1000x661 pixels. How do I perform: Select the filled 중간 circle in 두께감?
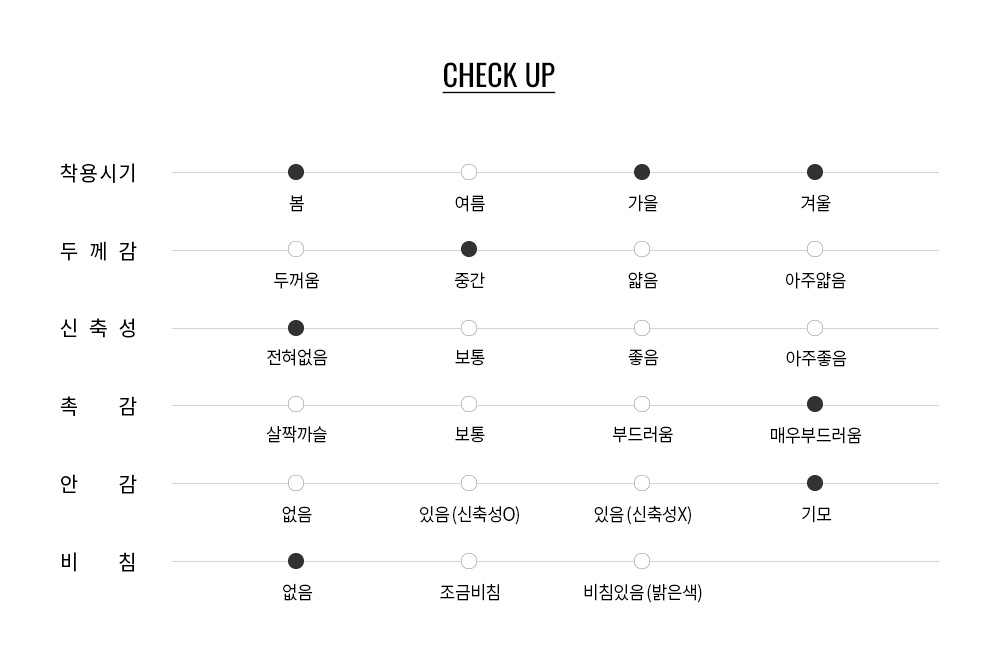coord(469,249)
